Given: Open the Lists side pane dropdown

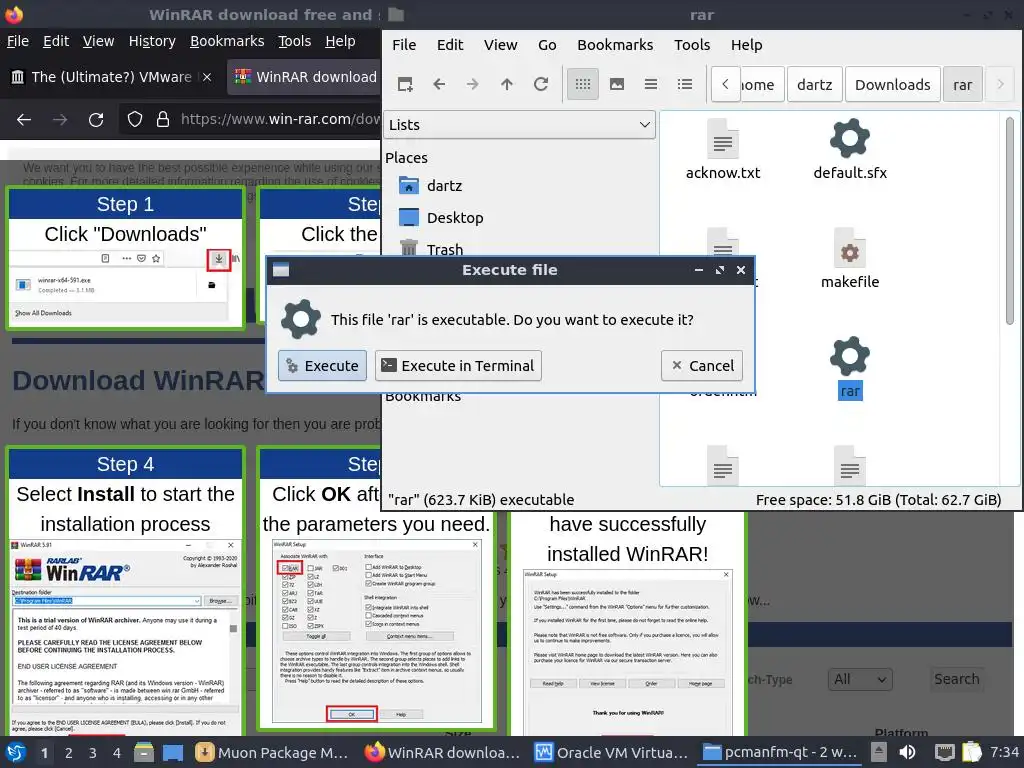Looking at the screenshot, I should [519, 125].
